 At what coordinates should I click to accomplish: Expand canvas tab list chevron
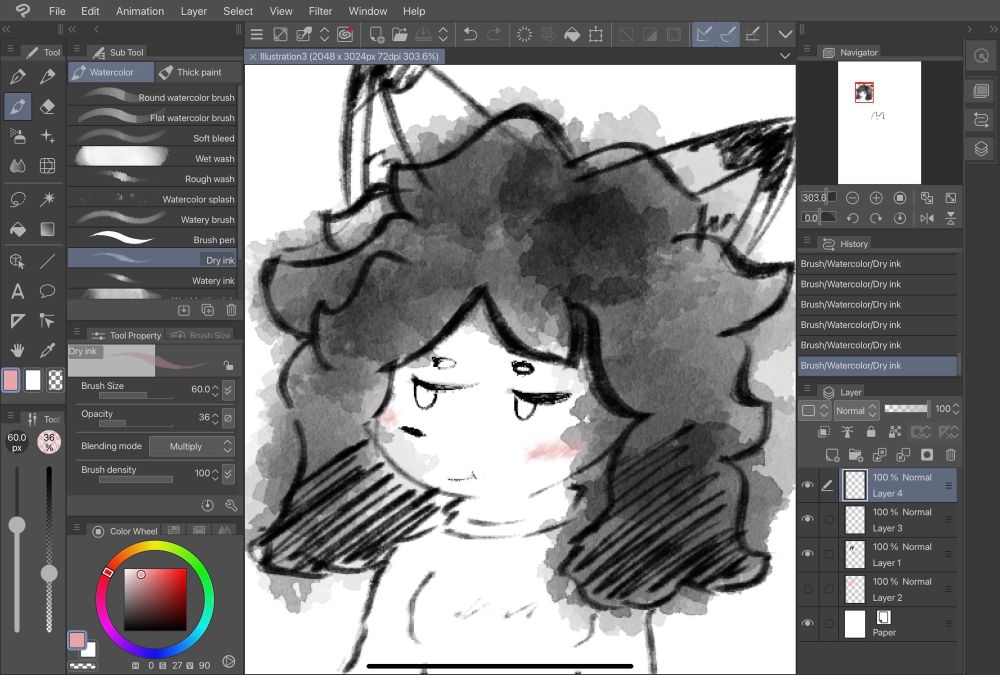click(x=785, y=56)
